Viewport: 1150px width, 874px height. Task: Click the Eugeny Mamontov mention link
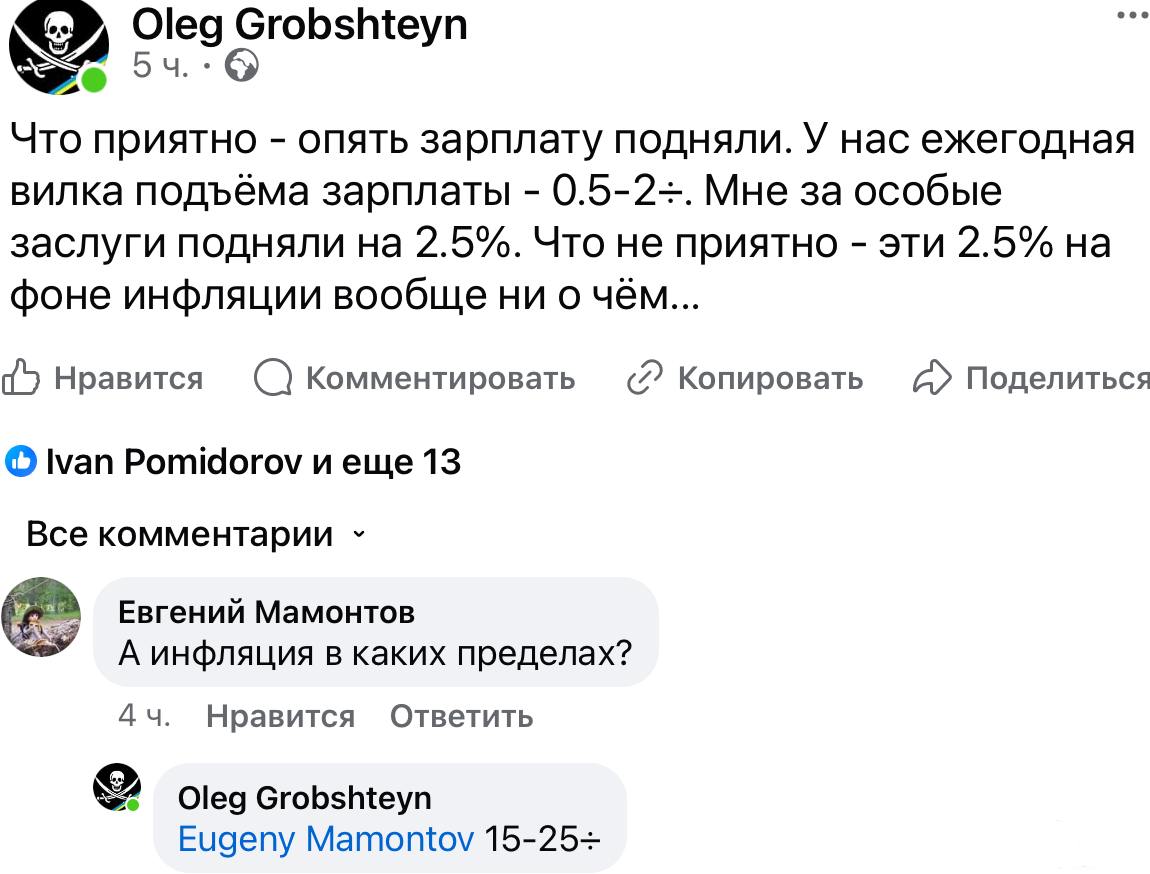click(x=326, y=839)
